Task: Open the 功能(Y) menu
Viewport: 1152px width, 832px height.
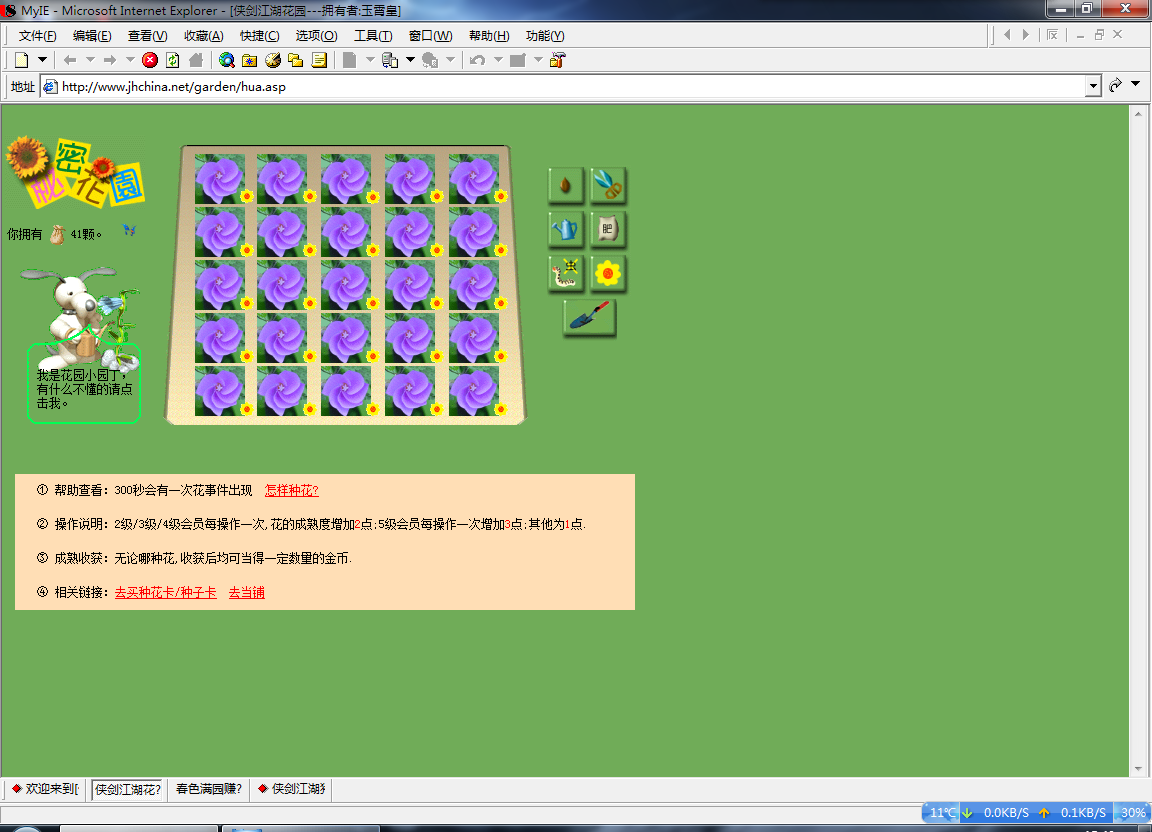Action: click(x=545, y=36)
